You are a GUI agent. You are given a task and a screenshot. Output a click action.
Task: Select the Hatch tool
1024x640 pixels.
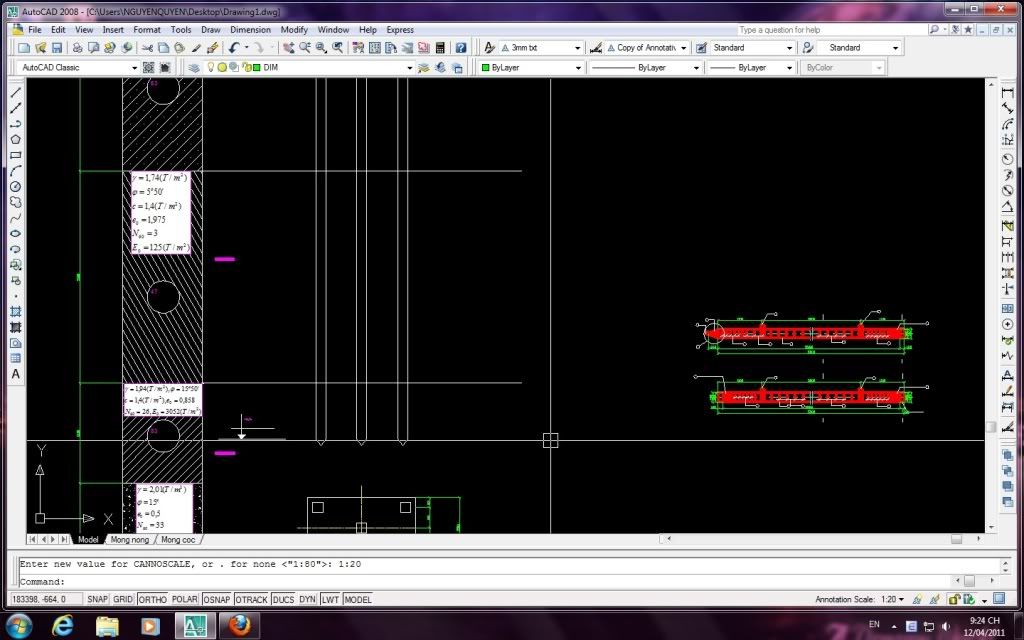tap(16, 312)
